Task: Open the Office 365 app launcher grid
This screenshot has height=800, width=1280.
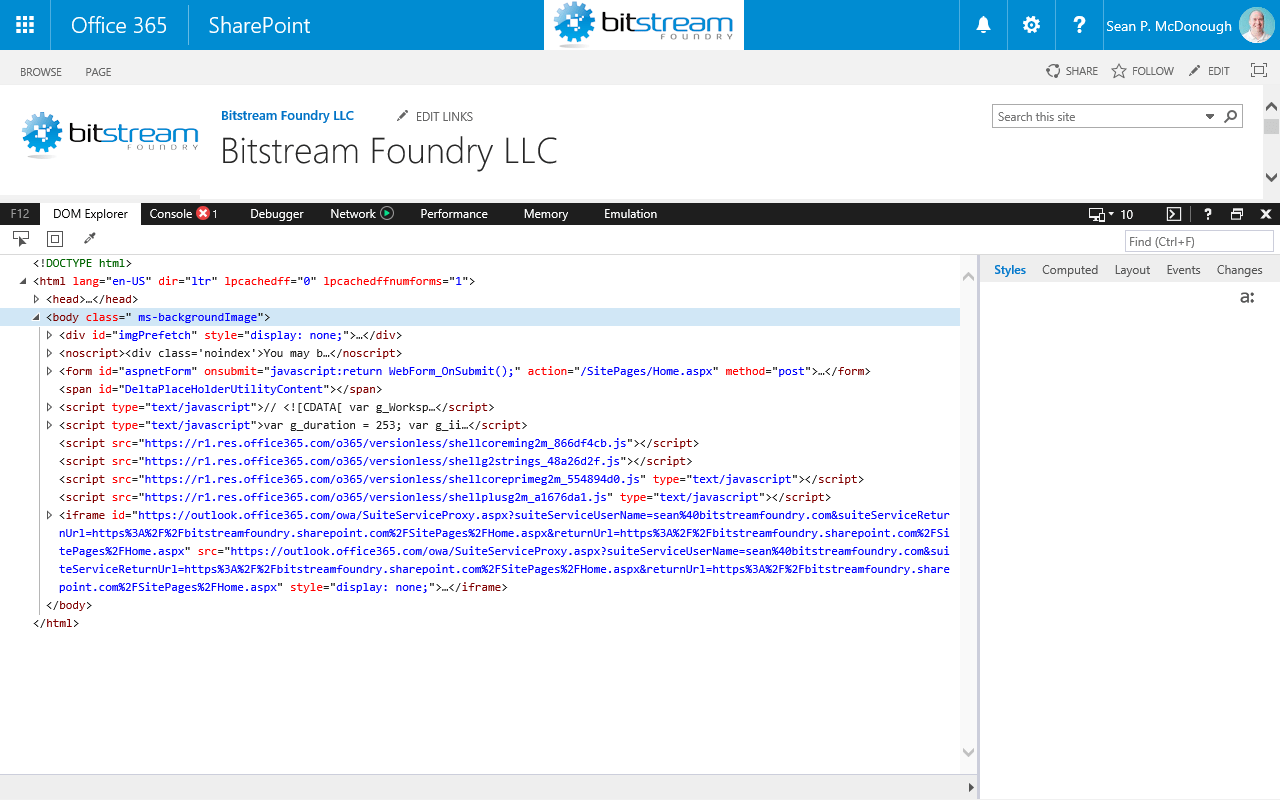Action: [25, 25]
